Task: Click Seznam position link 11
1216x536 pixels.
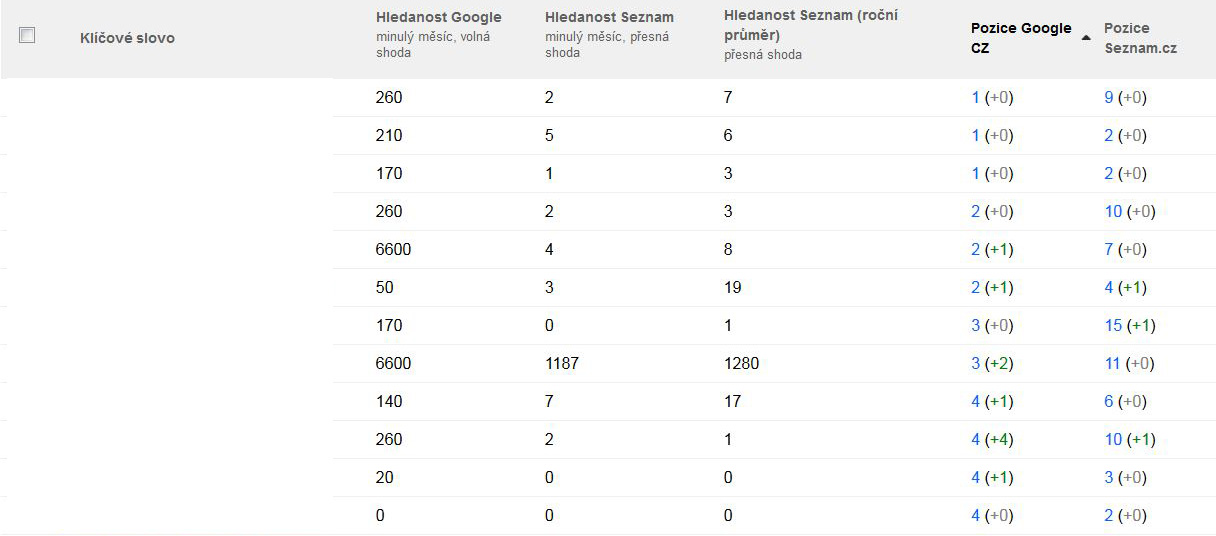Action: pos(1112,364)
